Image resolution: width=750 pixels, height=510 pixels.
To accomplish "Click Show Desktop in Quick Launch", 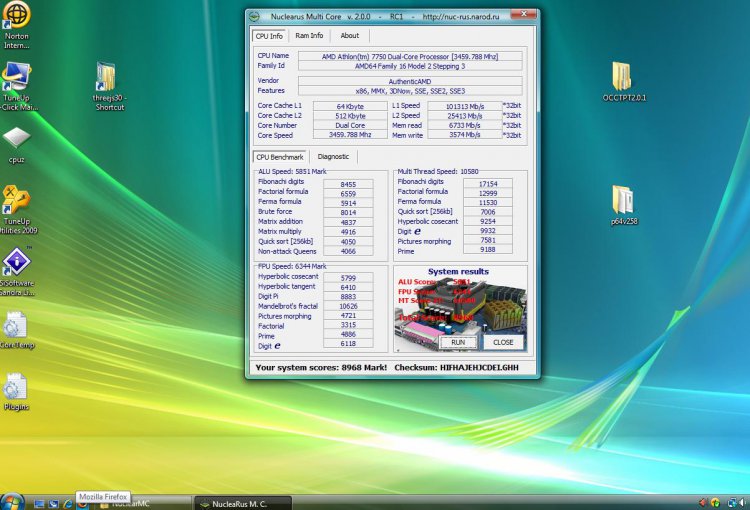I will tap(39, 504).
